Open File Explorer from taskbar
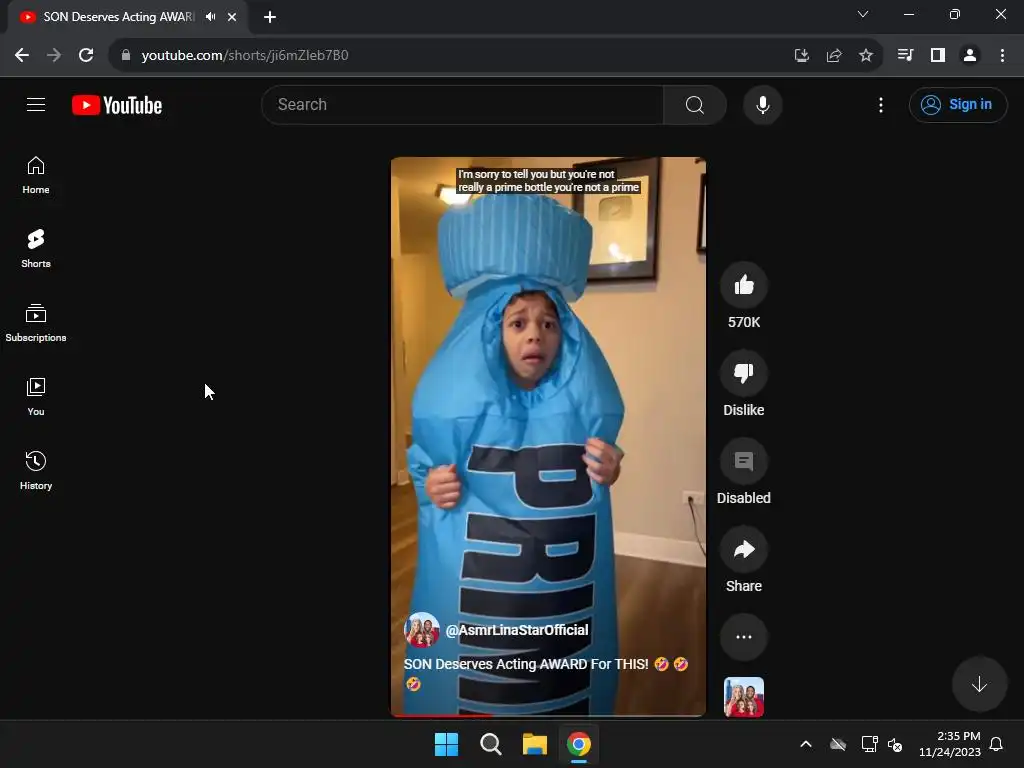The image size is (1024, 768). pos(535,744)
